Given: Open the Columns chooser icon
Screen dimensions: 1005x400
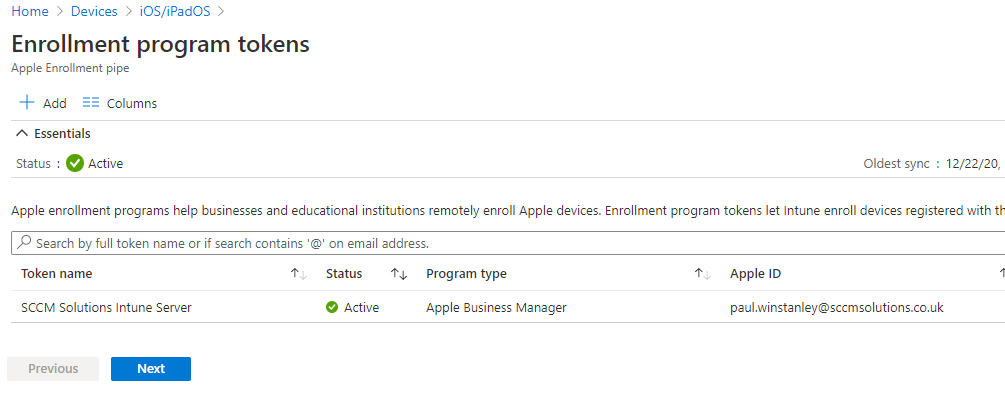Looking at the screenshot, I should coord(91,103).
